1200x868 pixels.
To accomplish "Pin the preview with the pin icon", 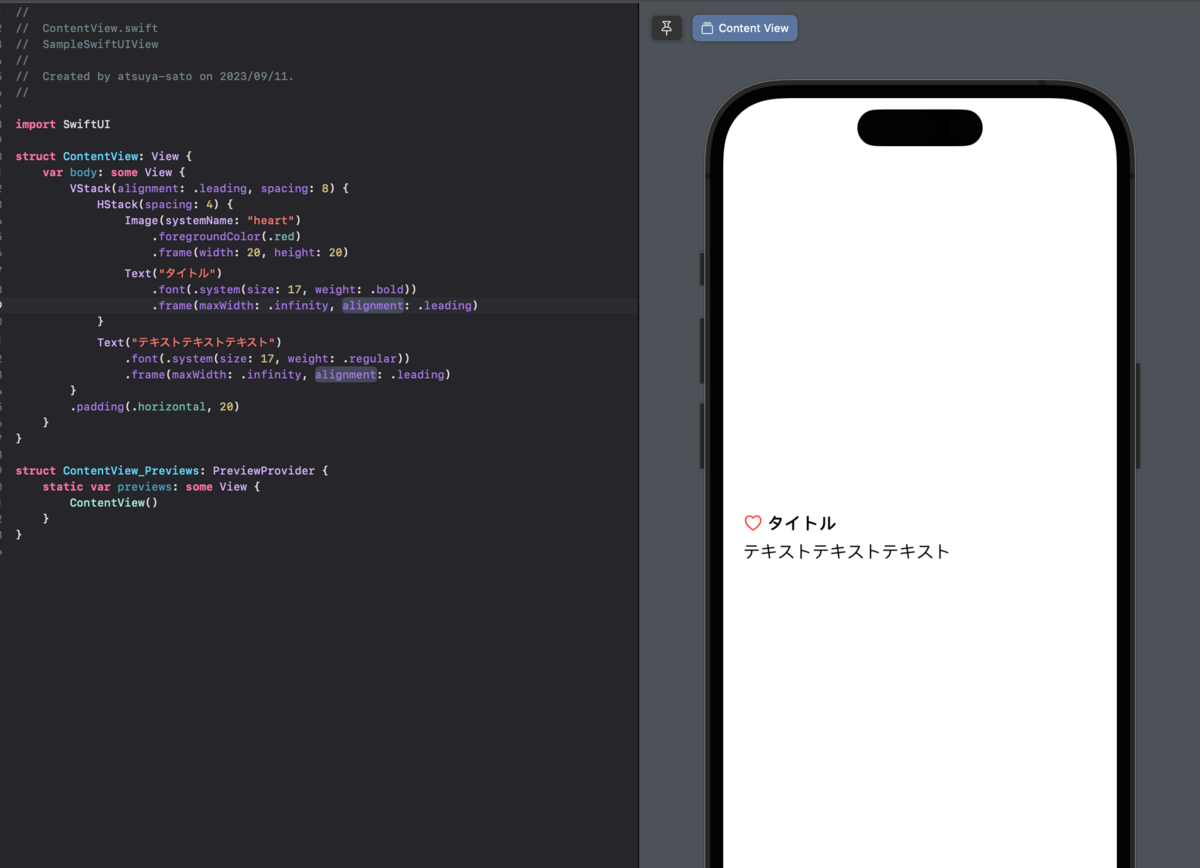I will point(667,28).
